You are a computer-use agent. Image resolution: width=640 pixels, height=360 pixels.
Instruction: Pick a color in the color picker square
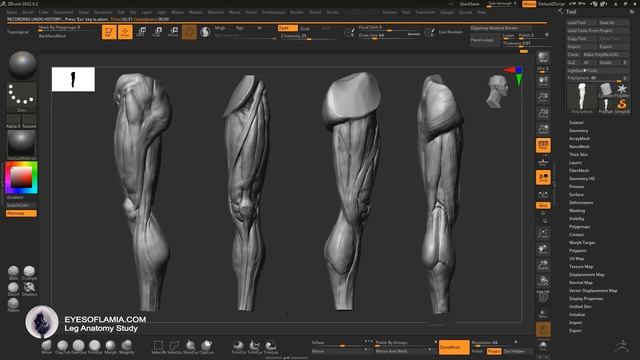[21, 178]
